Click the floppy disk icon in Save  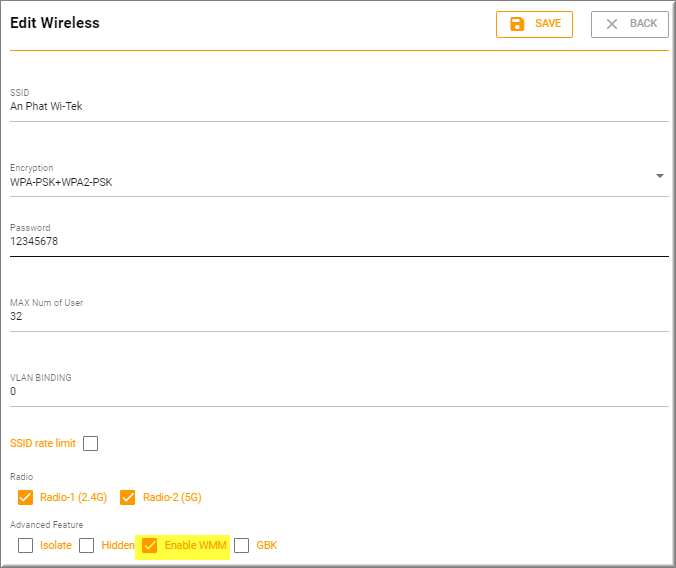pos(517,24)
